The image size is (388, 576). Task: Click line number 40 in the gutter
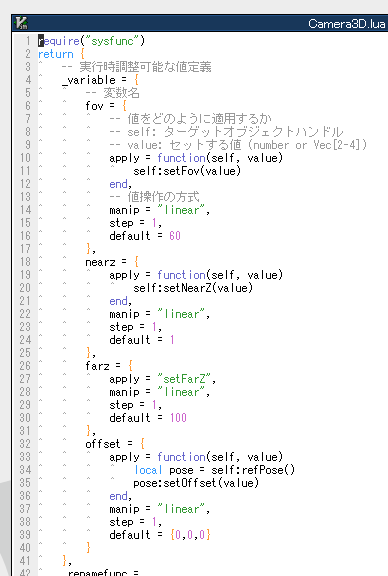click(25, 548)
